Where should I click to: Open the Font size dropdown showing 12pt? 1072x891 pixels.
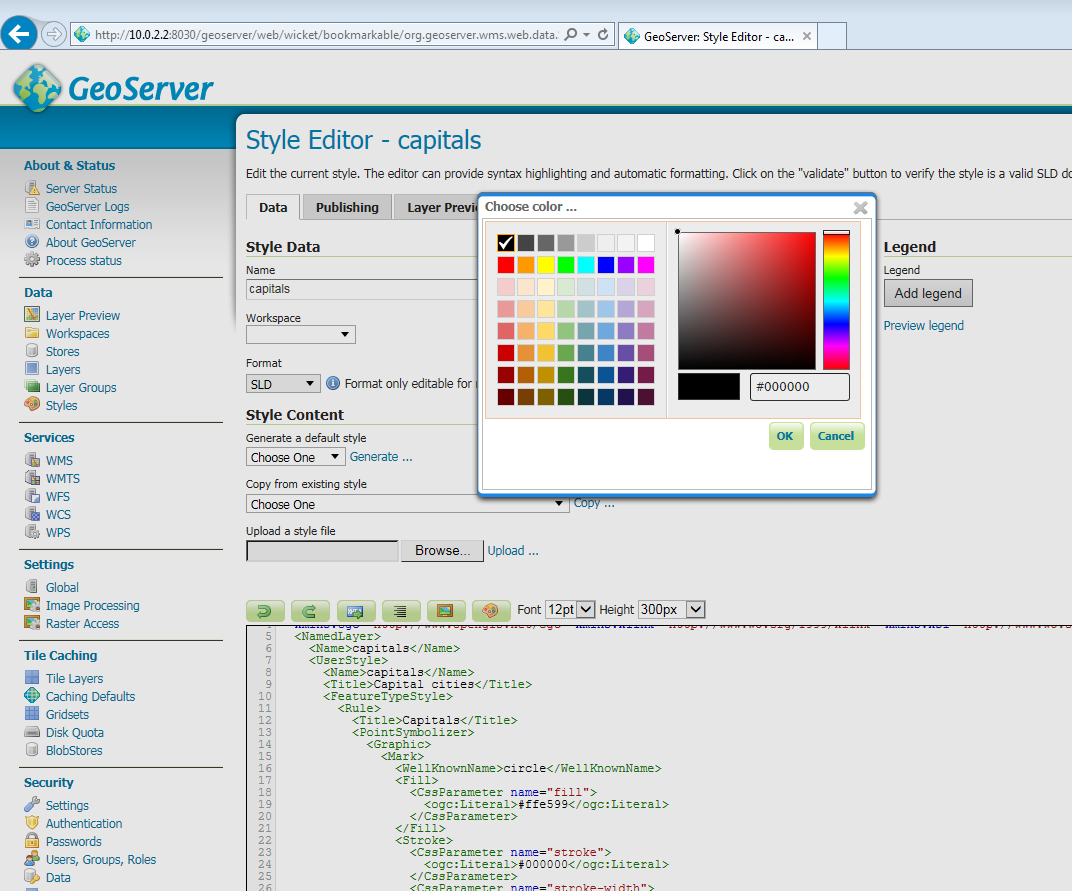570,609
